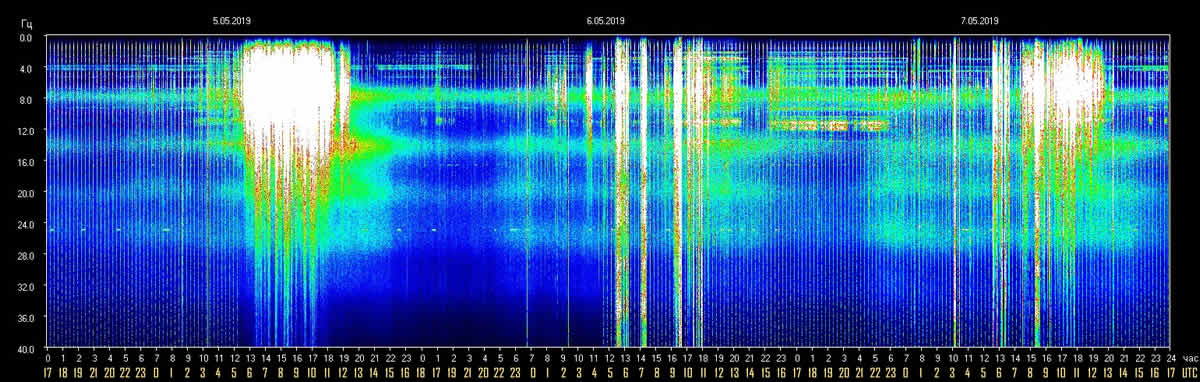The height and width of the screenshot is (382, 1200).
Task: Select the 40.0 frequency axis mark
Action: (25, 348)
